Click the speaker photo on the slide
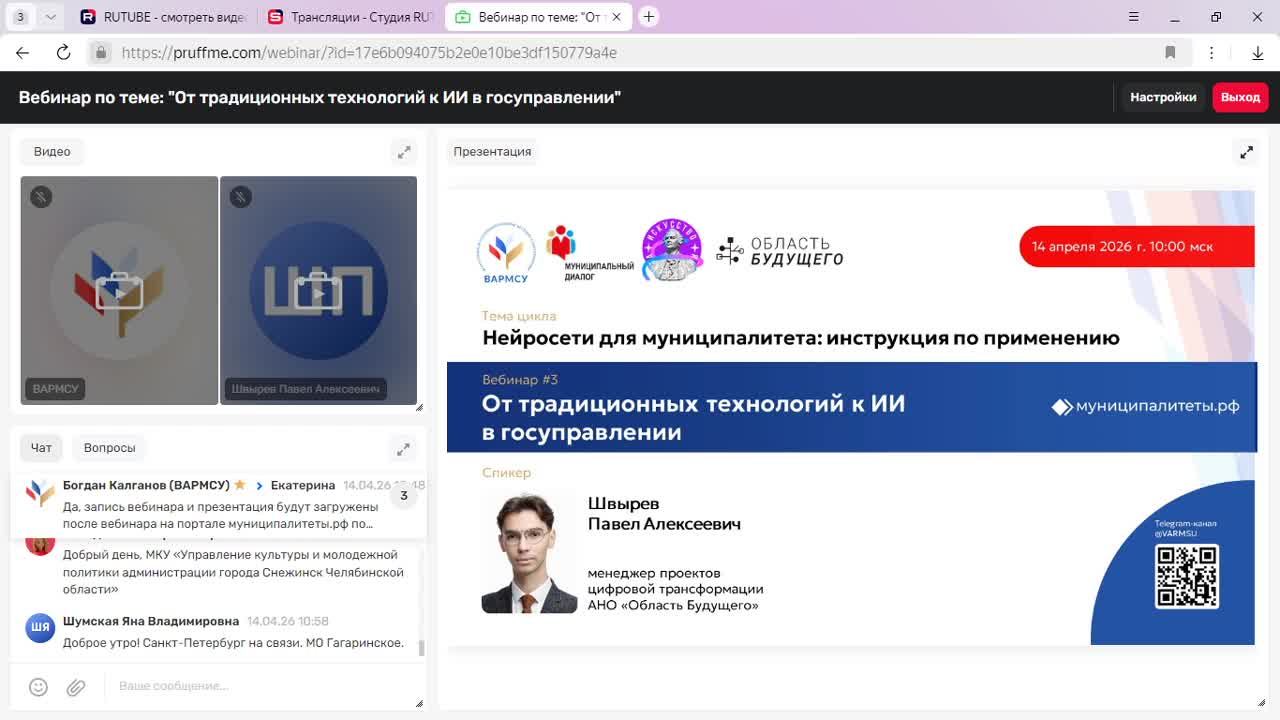The height and width of the screenshot is (720, 1280). click(529, 552)
